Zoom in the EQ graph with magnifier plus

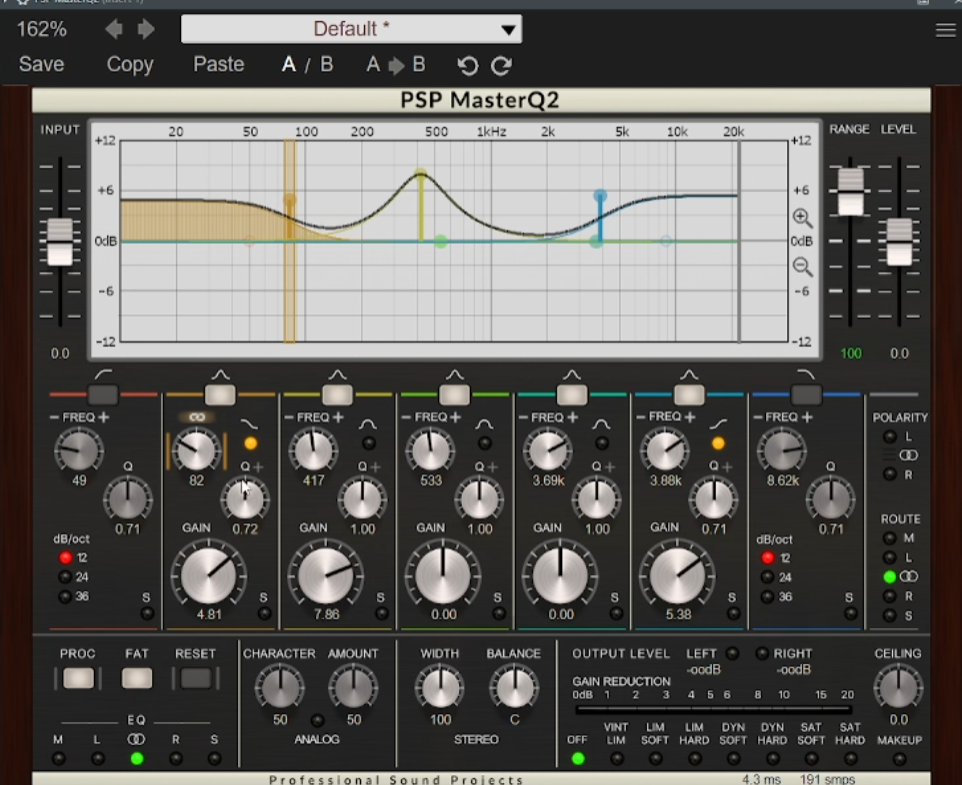coord(802,218)
